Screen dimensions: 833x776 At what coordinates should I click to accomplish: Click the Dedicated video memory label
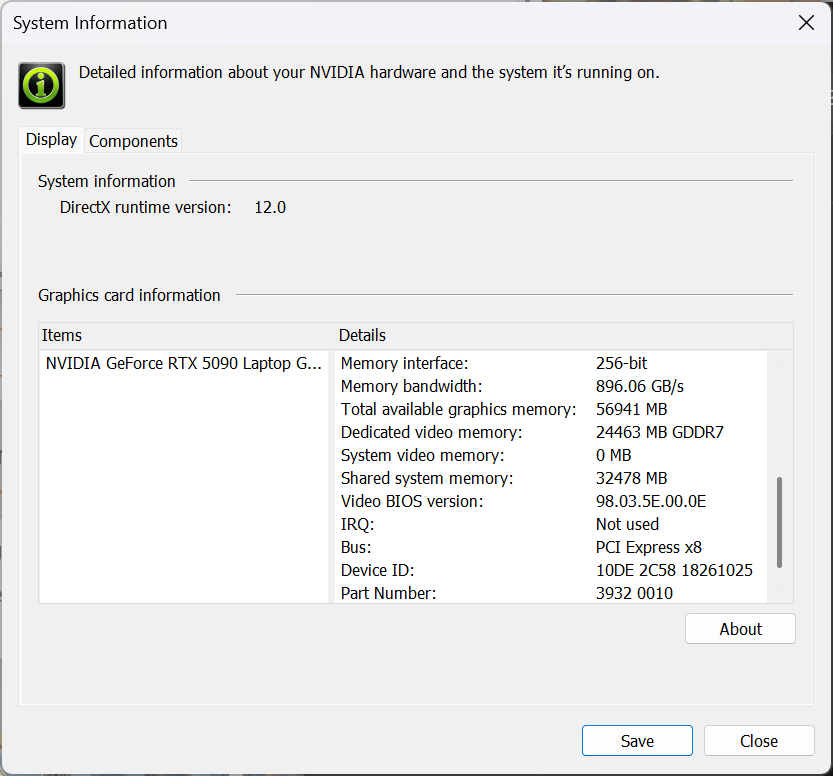click(x=431, y=432)
